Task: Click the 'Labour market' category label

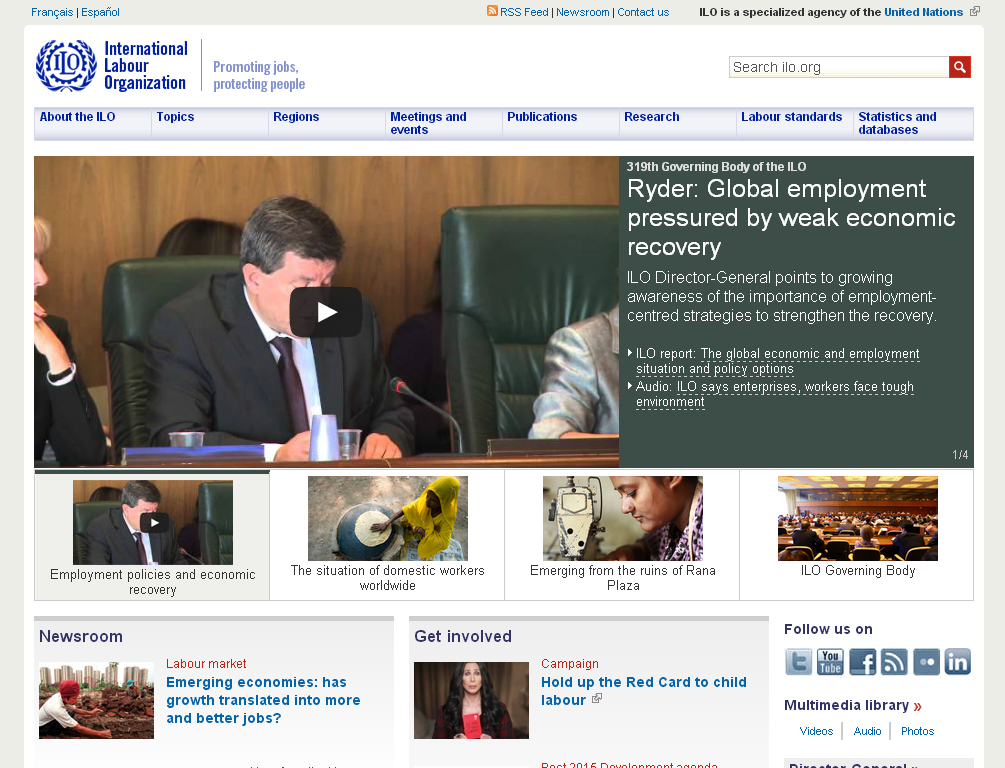Action: click(x=206, y=664)
